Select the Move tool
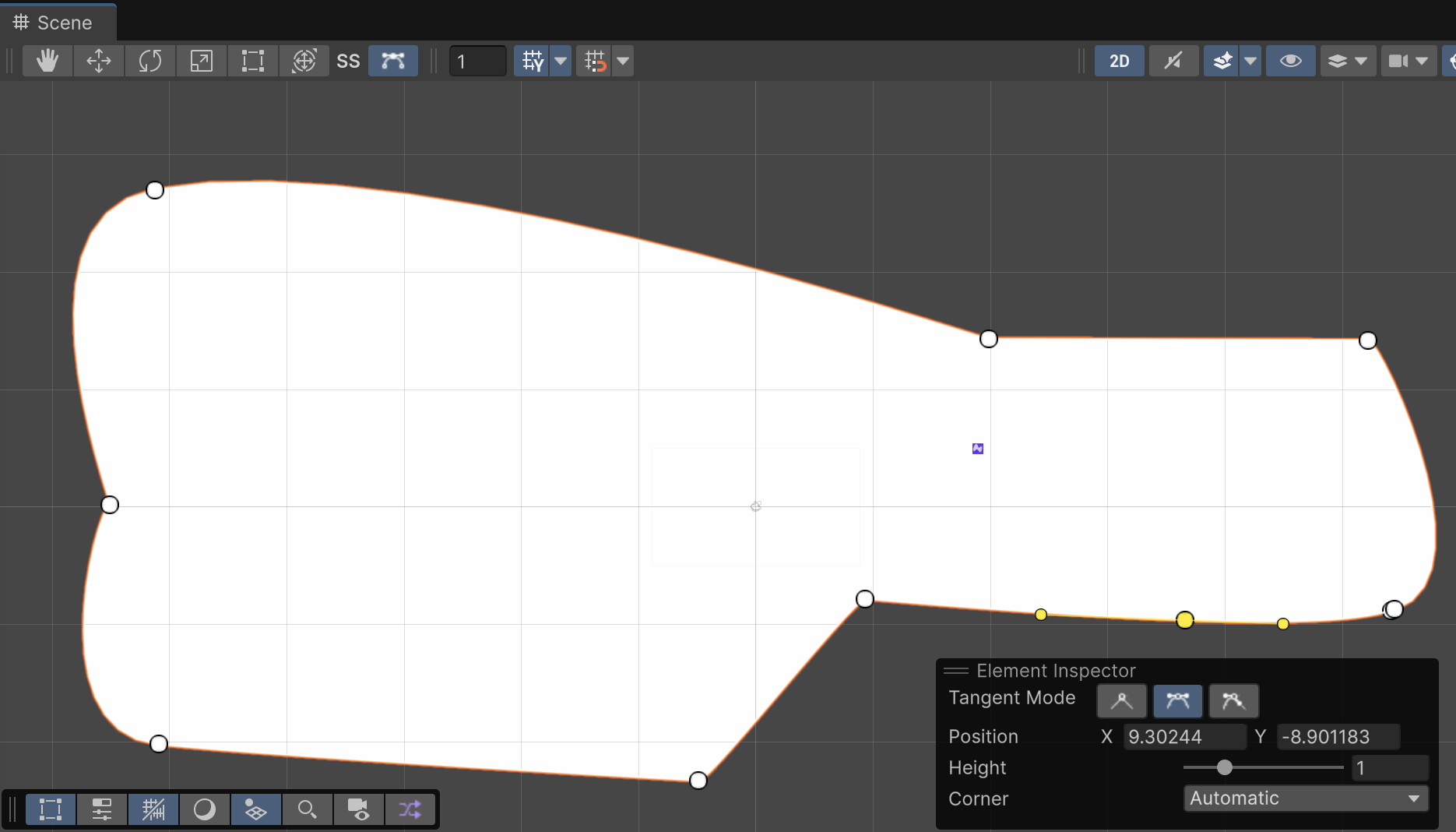The width and height of the screenshot is (1456, 832). 99,61
